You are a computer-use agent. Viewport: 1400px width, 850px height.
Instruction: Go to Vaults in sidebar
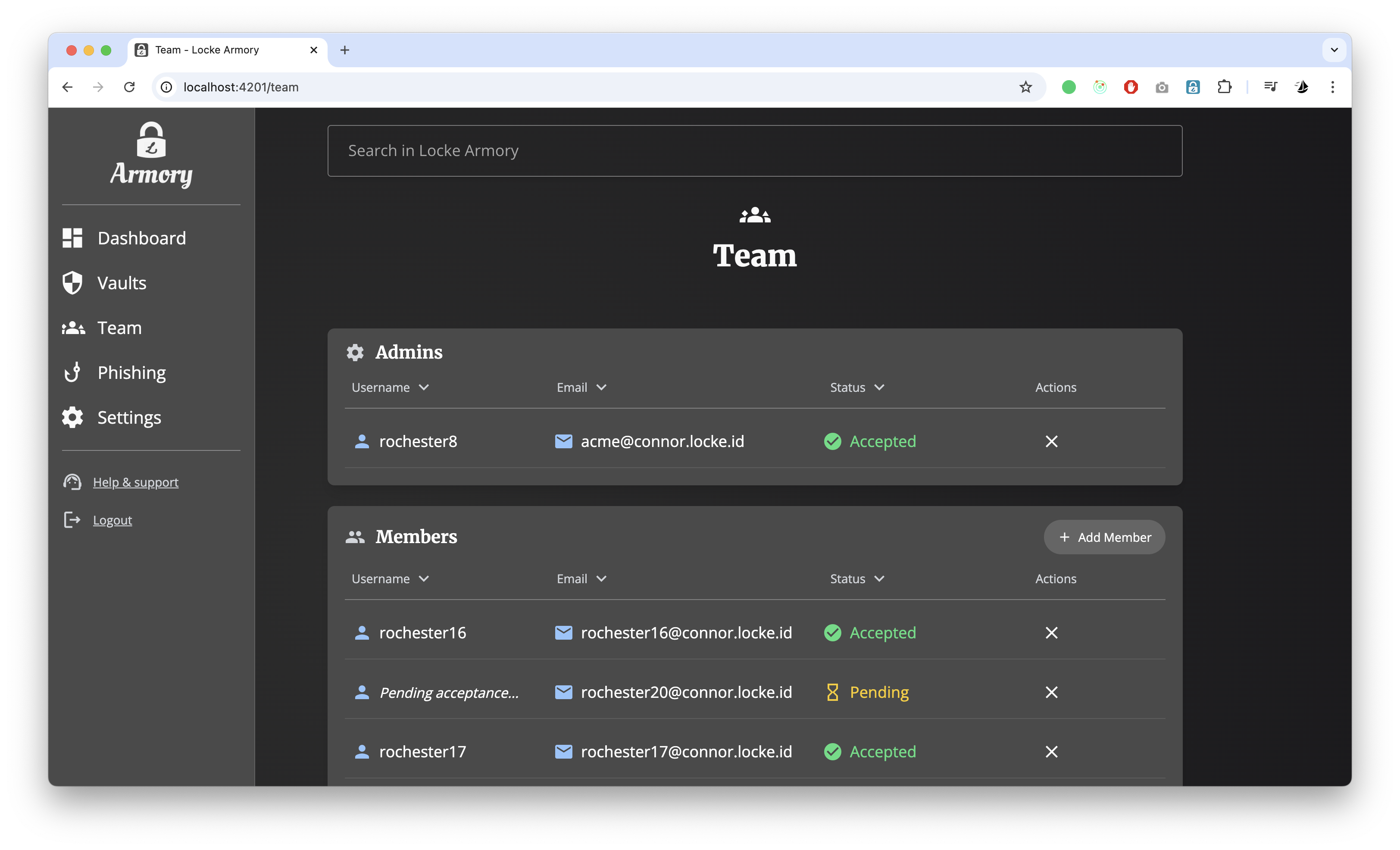coord(122,283)
